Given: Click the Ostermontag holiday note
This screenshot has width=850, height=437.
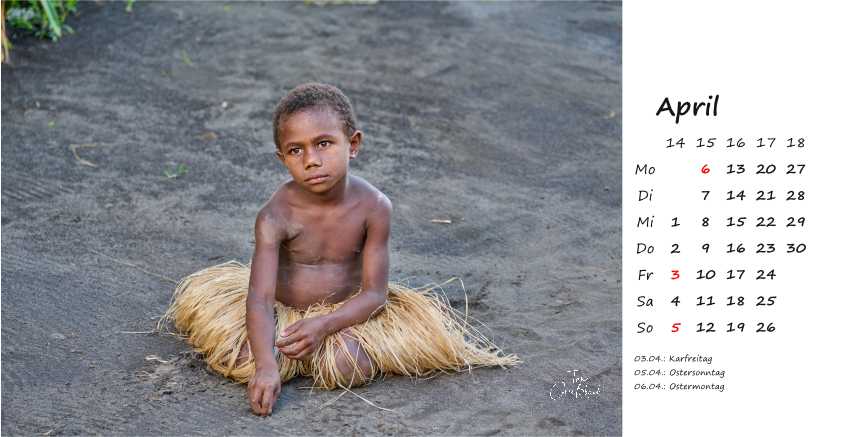Looking at the screenshot, I should [x=679, y=387].
